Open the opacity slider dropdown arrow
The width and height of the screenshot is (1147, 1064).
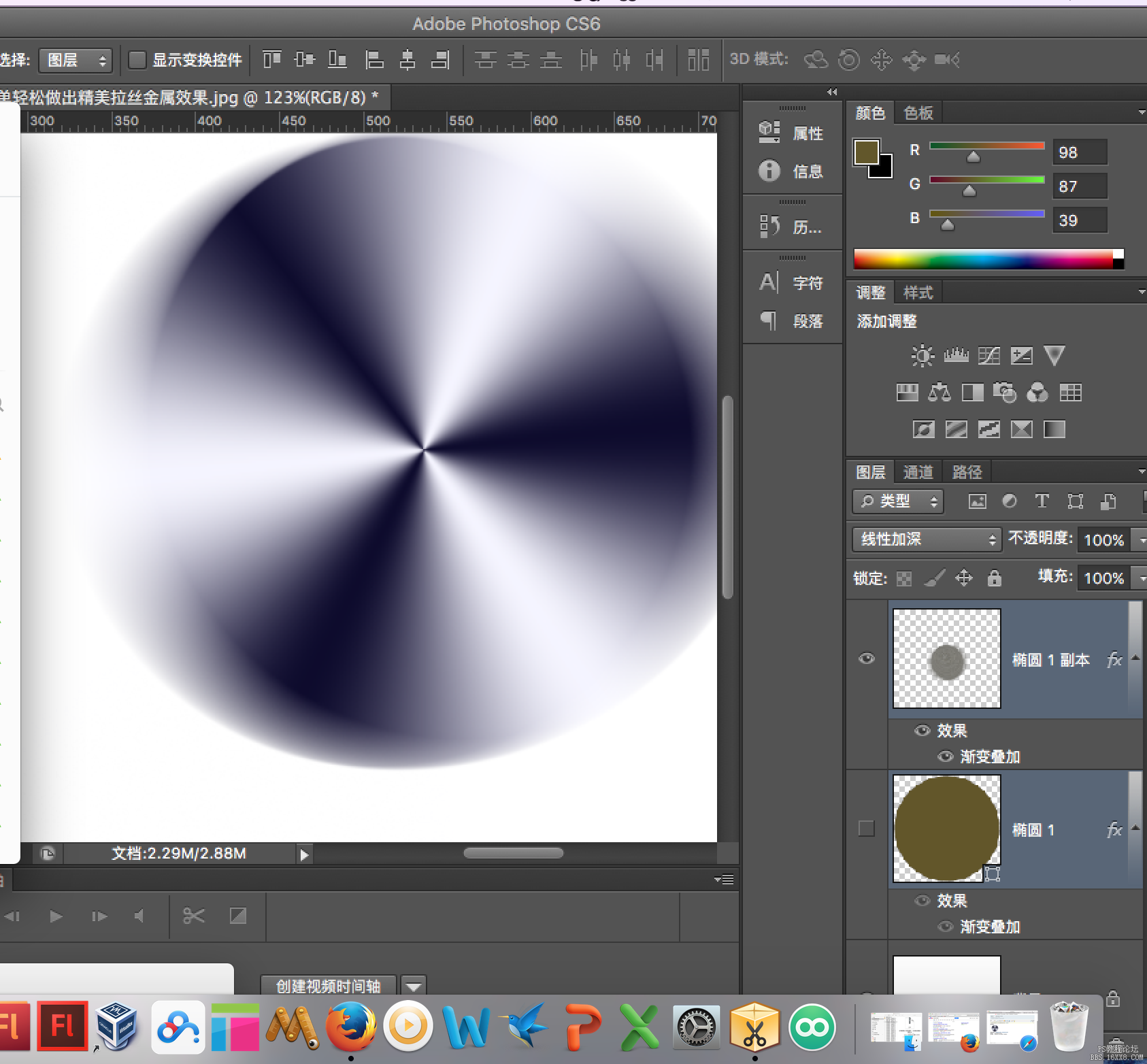tap(1142, 540)
